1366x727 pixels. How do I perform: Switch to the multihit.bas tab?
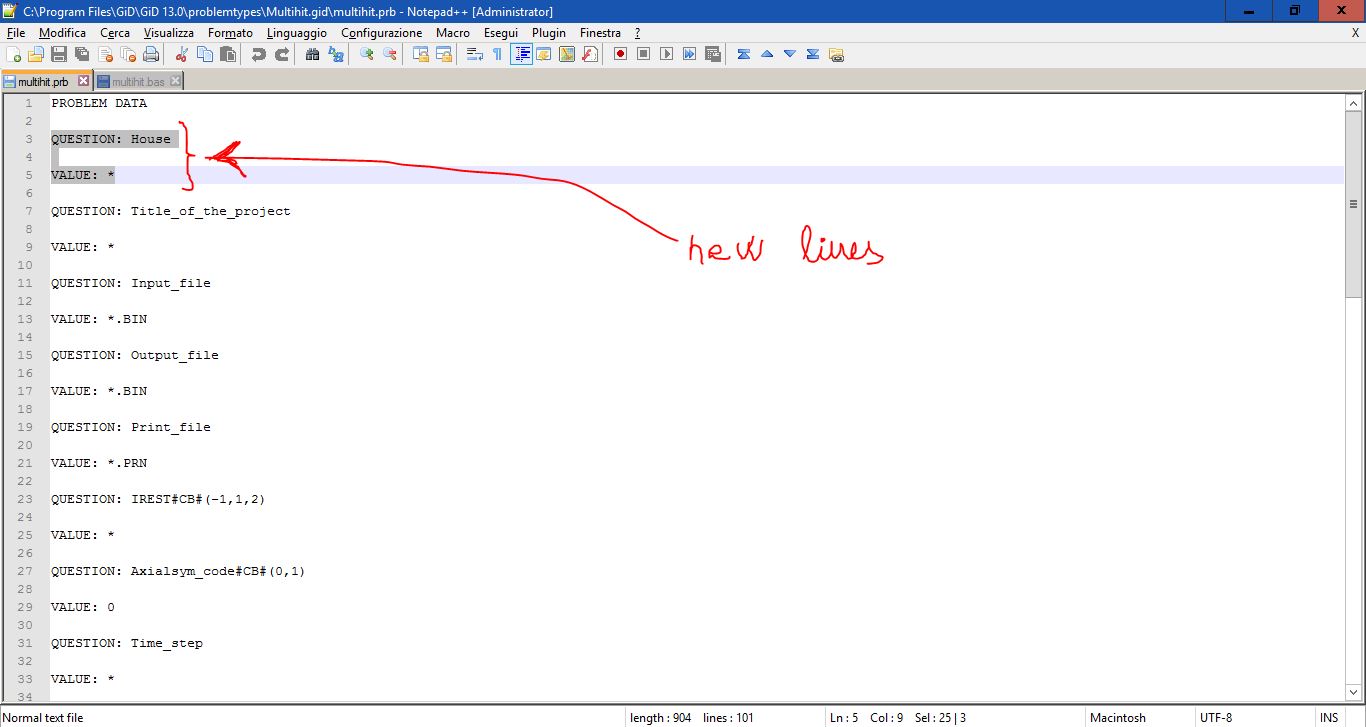click(137, 82)
